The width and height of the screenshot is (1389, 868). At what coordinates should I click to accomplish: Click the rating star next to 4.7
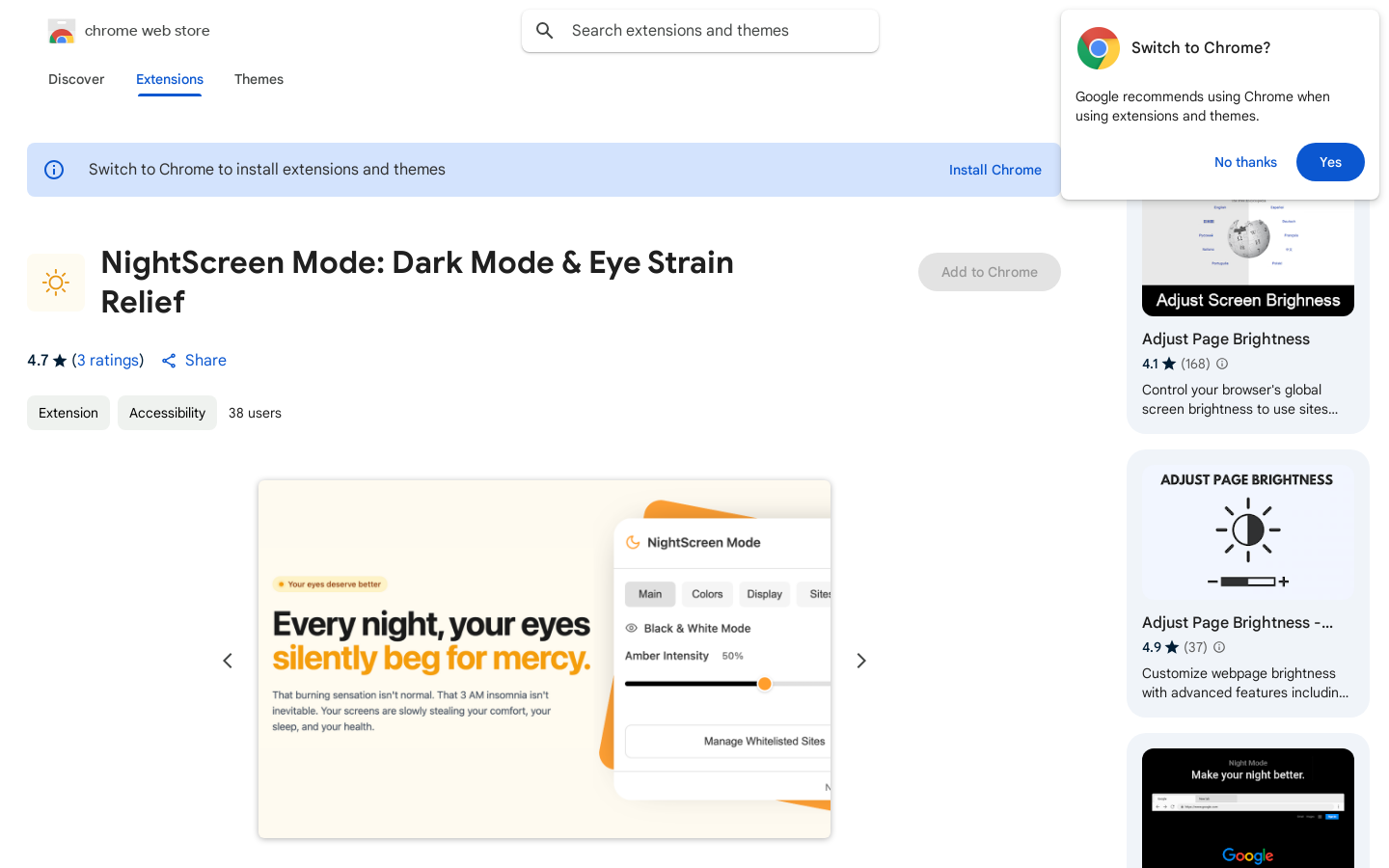[60, 361]
